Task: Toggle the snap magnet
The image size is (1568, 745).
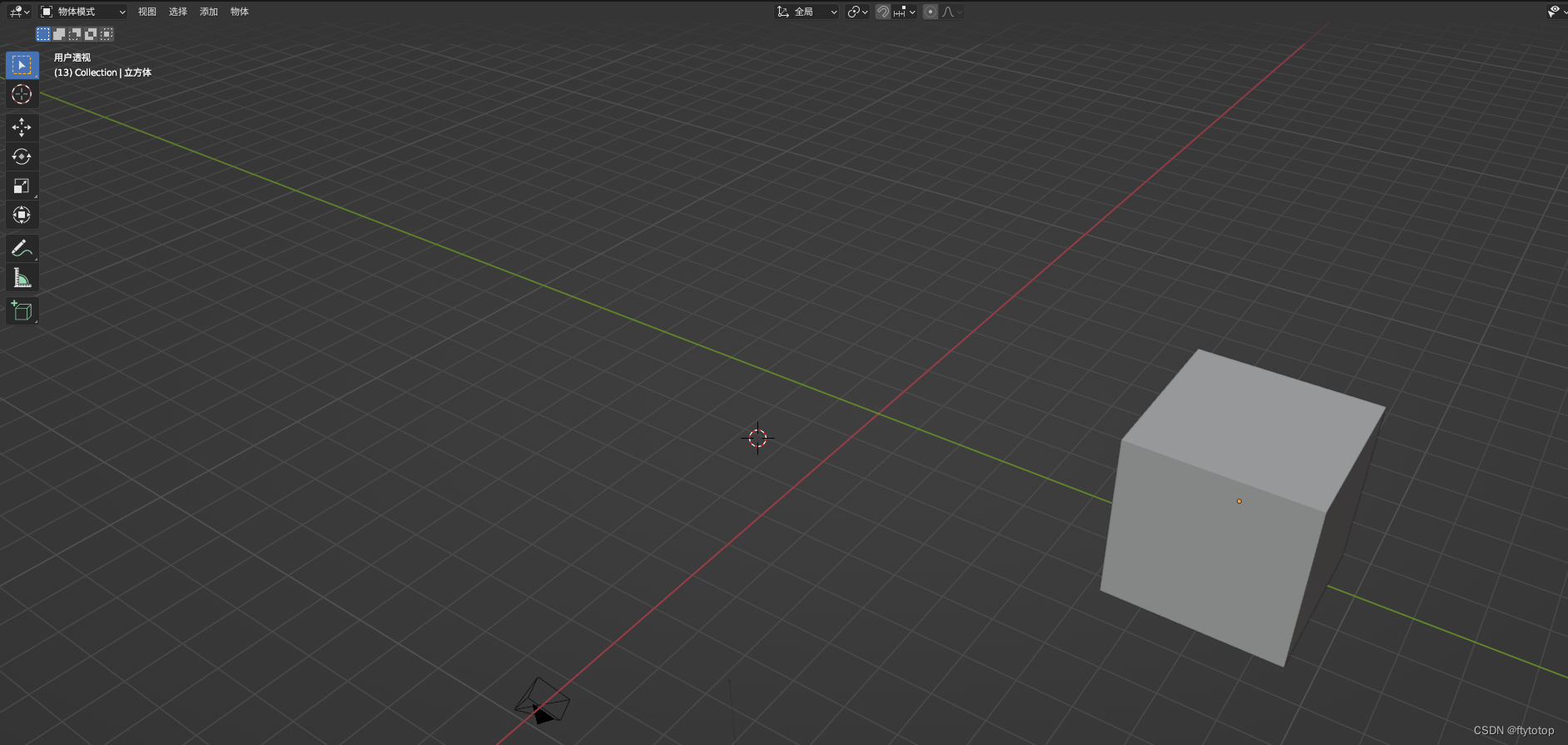Action: click(x=883, y=12)
